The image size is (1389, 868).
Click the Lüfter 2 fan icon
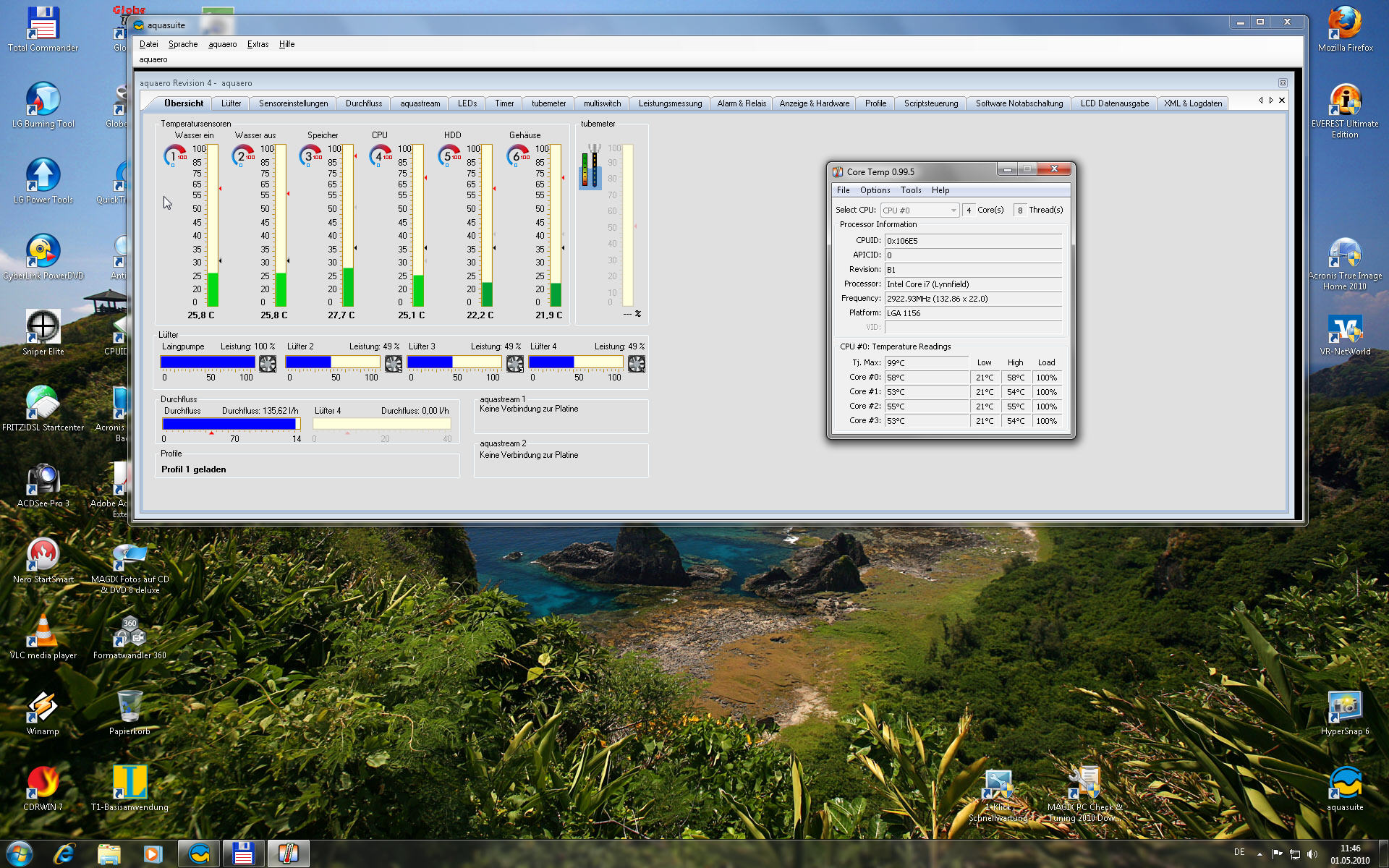tap(394, 364)
